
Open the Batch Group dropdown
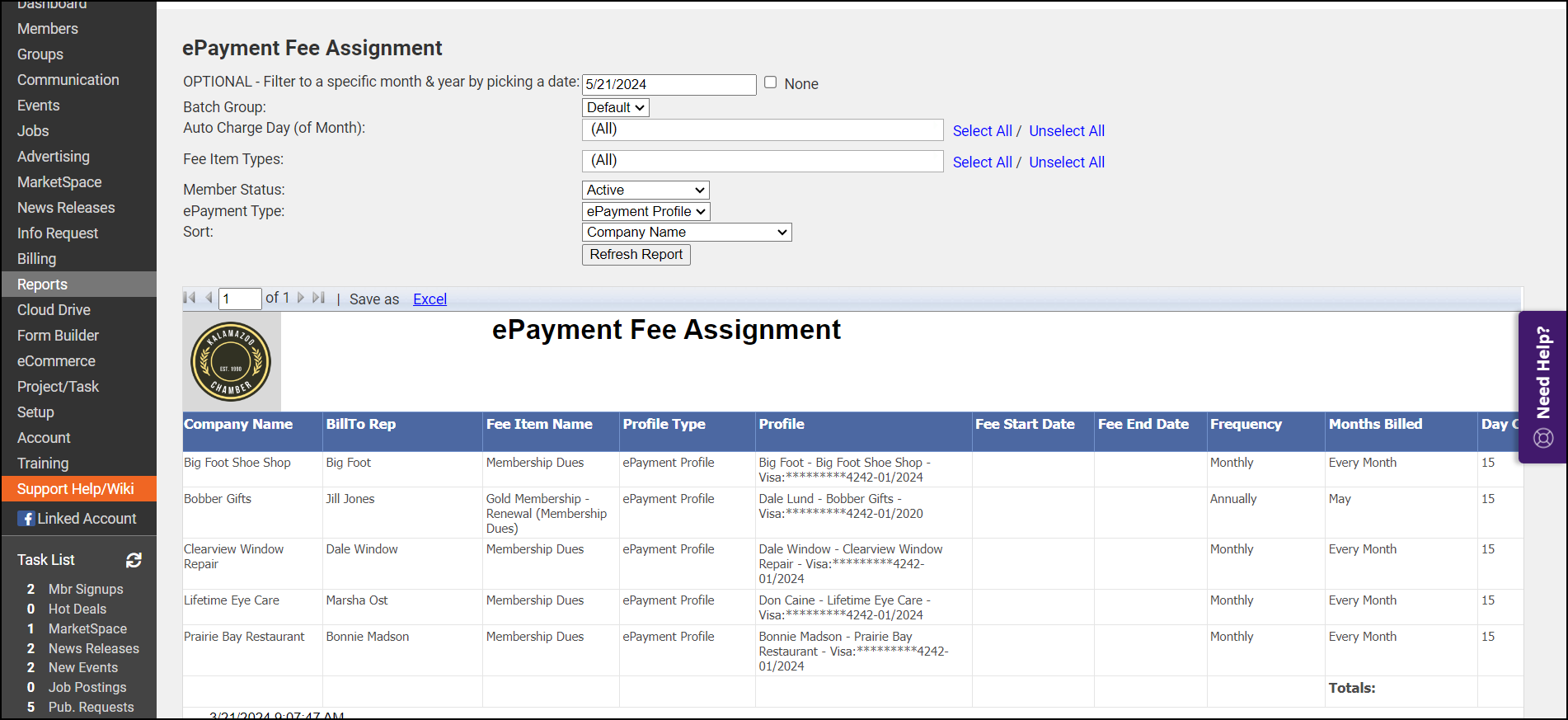click(x=615, y=107)
